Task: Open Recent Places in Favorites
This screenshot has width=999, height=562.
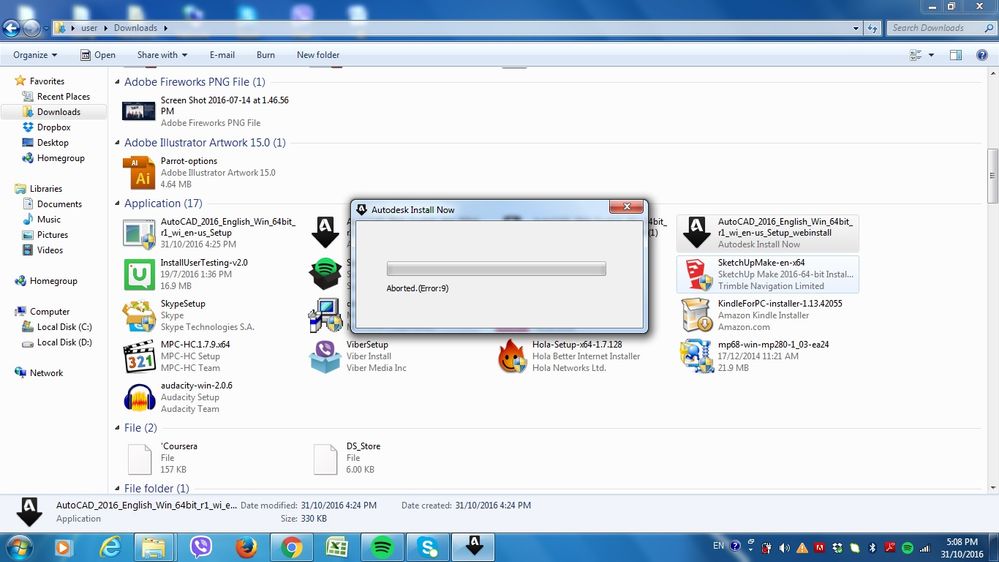Action: 63,96
